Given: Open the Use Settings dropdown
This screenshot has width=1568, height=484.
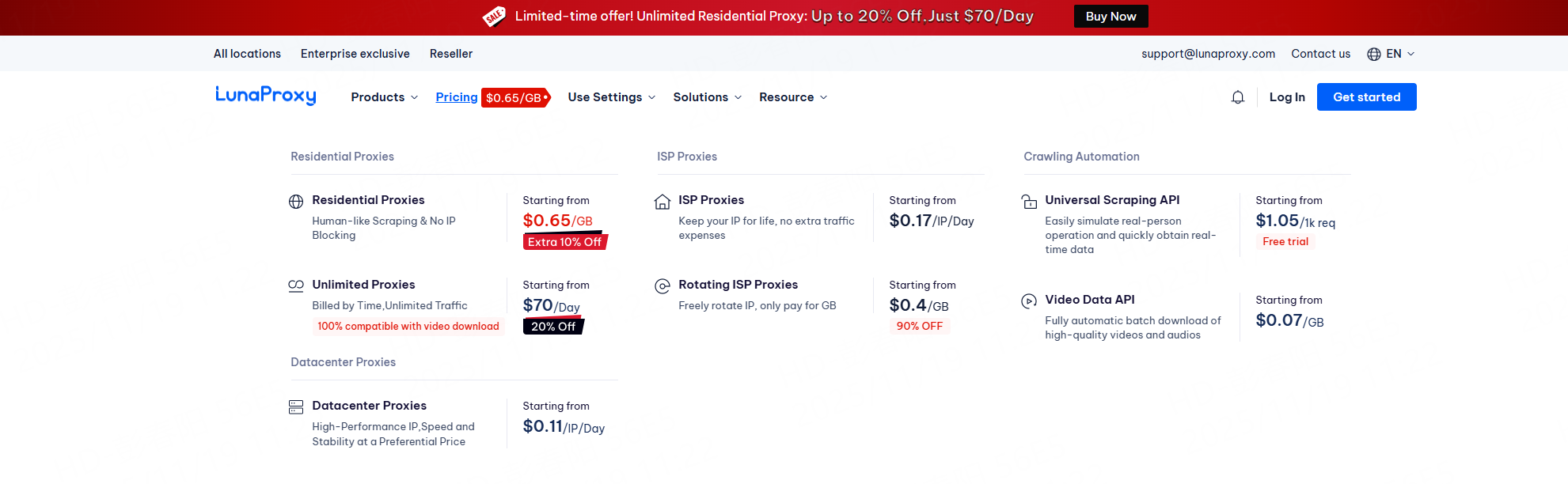Looking at the screenshot, I should coord(611,97).
